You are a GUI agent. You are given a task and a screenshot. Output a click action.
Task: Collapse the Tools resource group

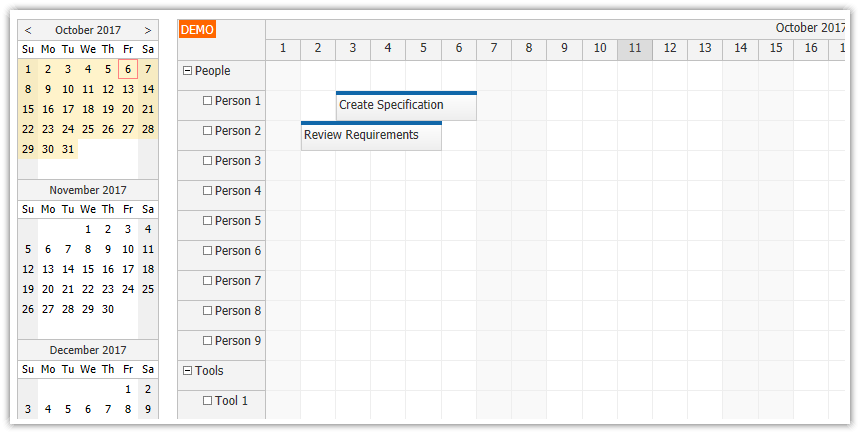(187, 371)
